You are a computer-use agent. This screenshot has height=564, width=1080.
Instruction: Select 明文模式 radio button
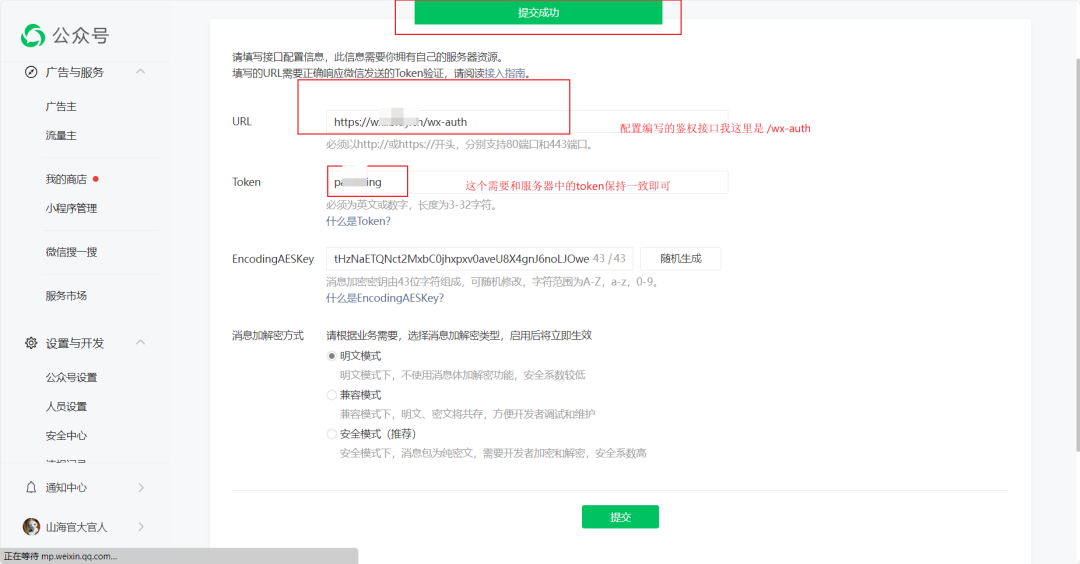pyautogui.click(x=331, y=356)
